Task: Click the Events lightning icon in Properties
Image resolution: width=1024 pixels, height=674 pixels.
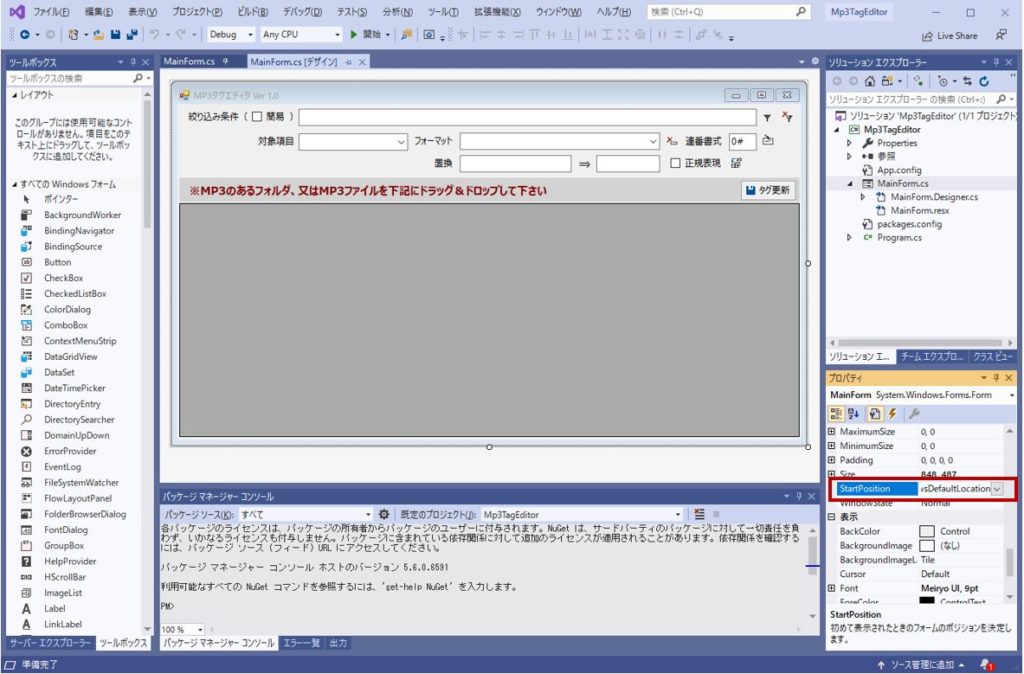Action: click(892, 413)
